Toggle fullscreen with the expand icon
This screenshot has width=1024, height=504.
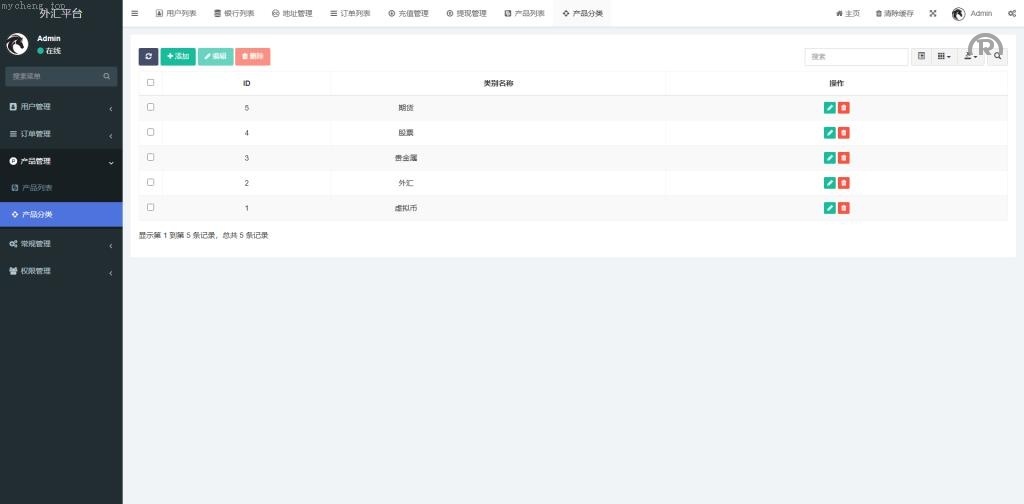[933, 14]
